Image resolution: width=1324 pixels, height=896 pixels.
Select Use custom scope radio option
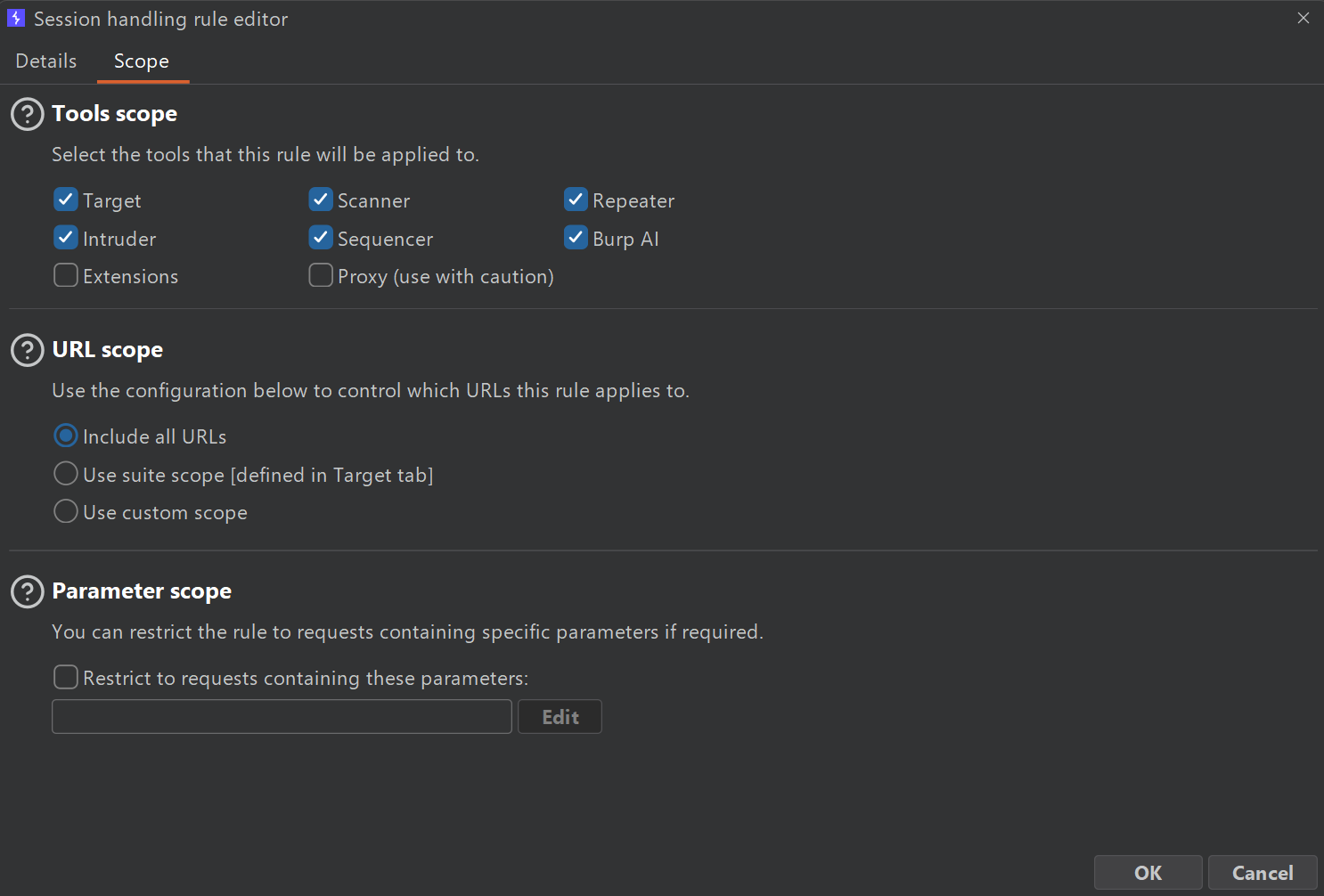tap(66, 511)
